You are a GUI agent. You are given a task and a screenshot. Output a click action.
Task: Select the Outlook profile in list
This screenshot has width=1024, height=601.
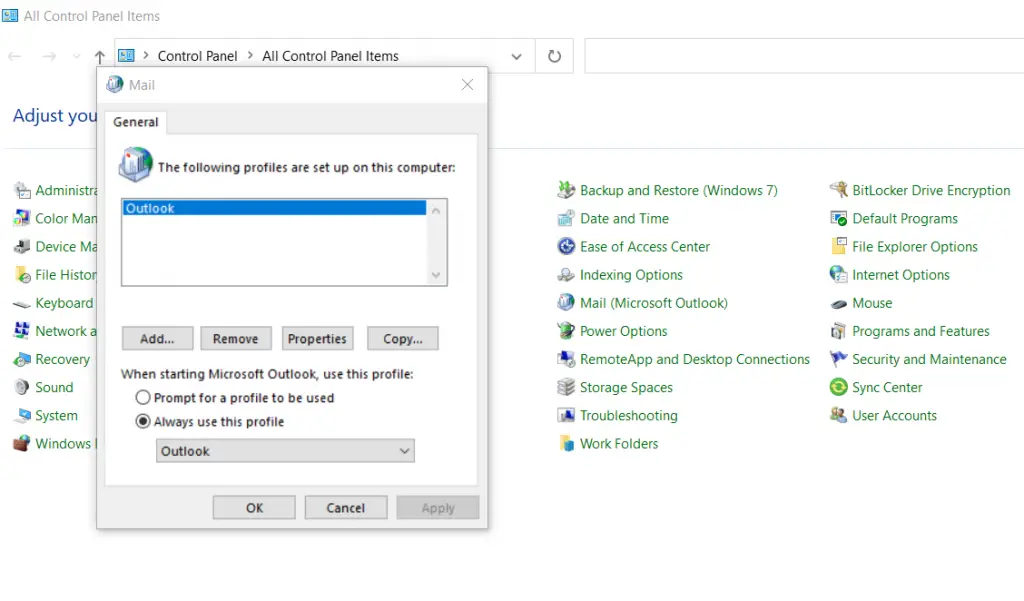274,208
